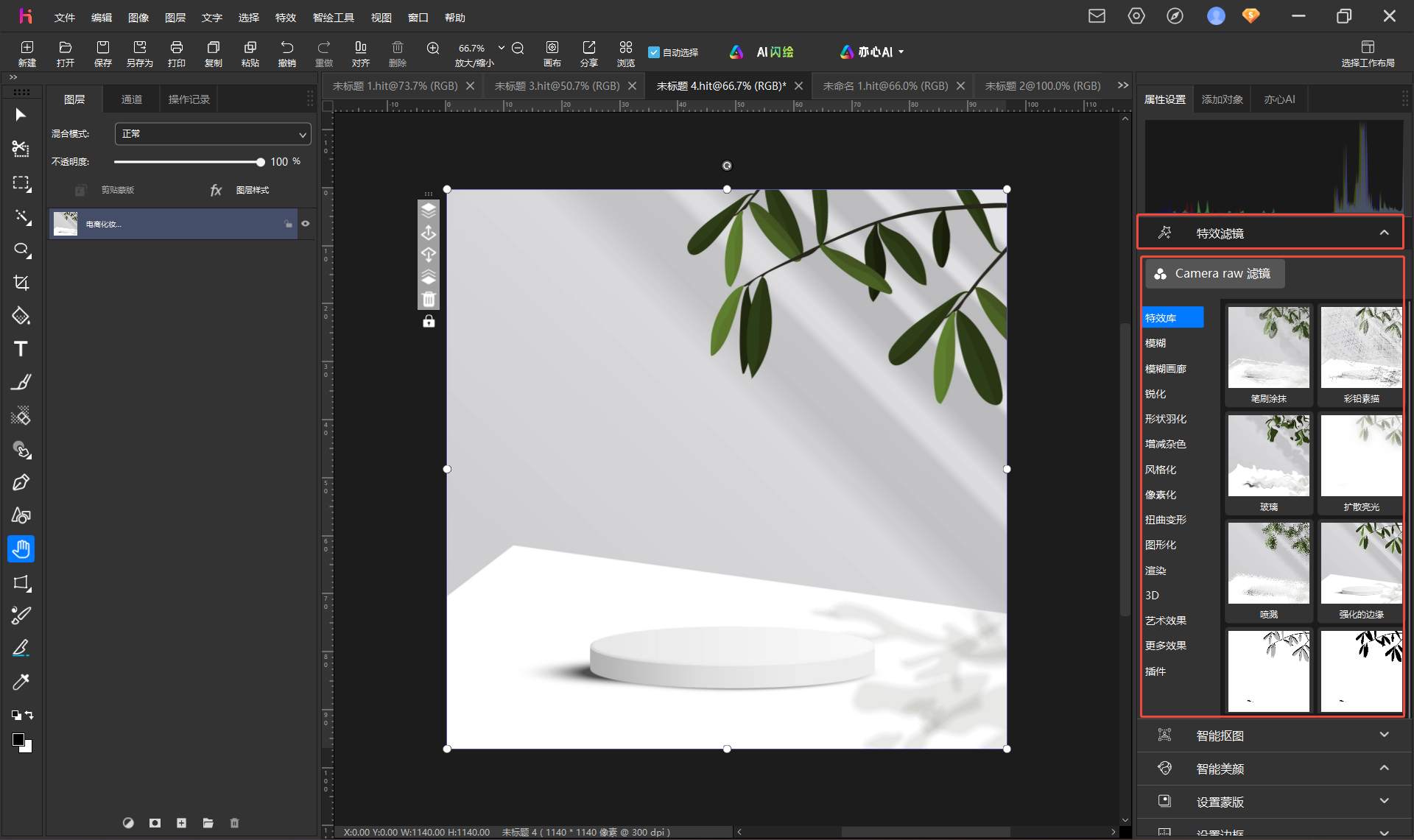Toggle the 自动选择 checkbox
The image size is (1414, 840).
pos(653,52)
